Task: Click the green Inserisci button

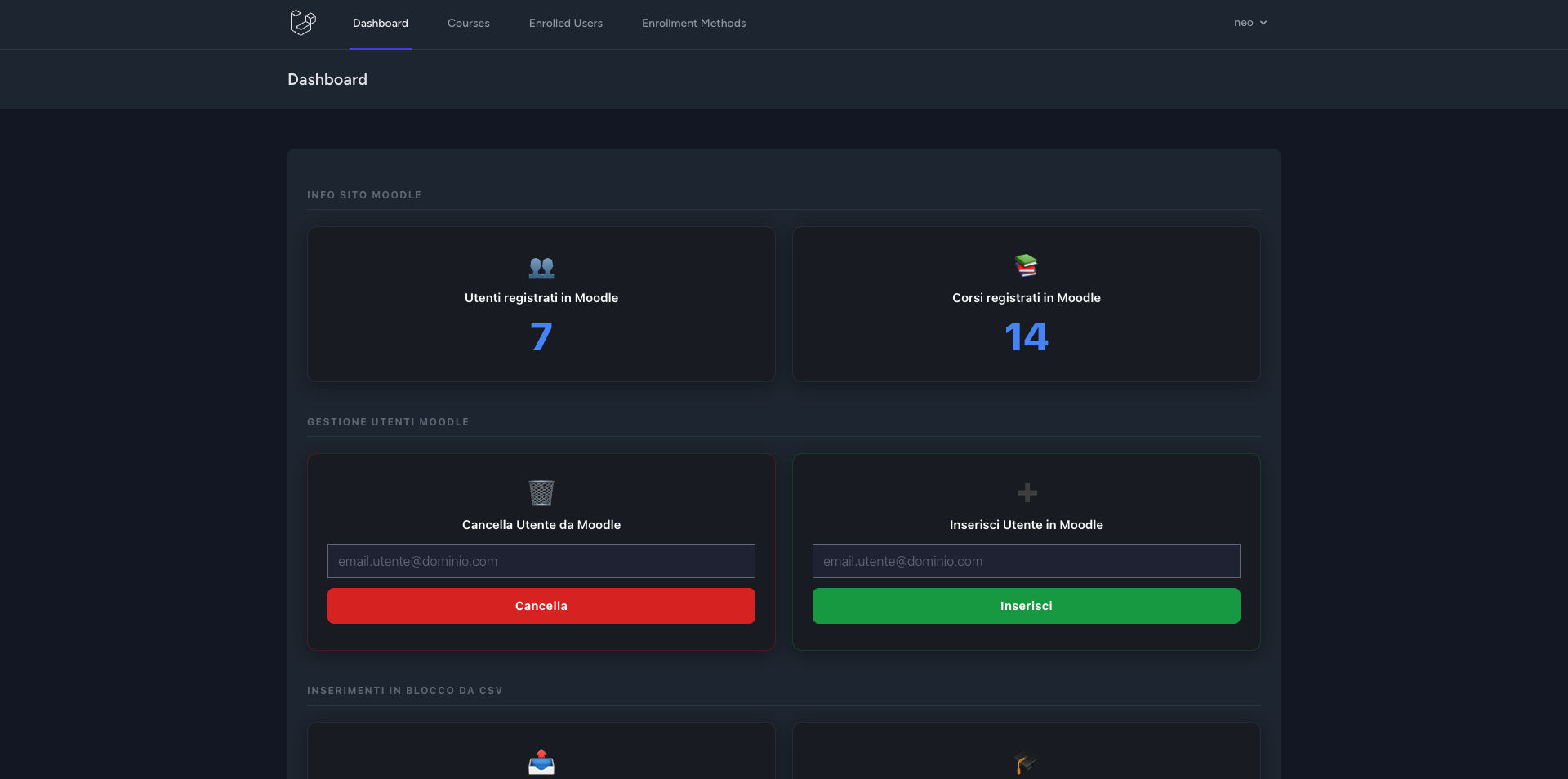Action: pyautogui.click(x=1027, y=606)
